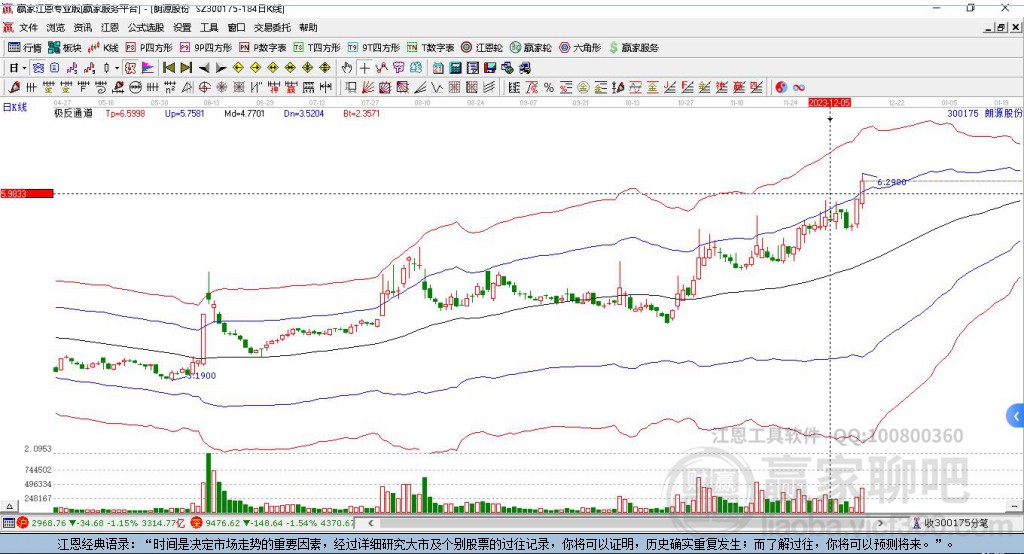
Task: Open the 行情 quotes view
Action: point(25,48)
